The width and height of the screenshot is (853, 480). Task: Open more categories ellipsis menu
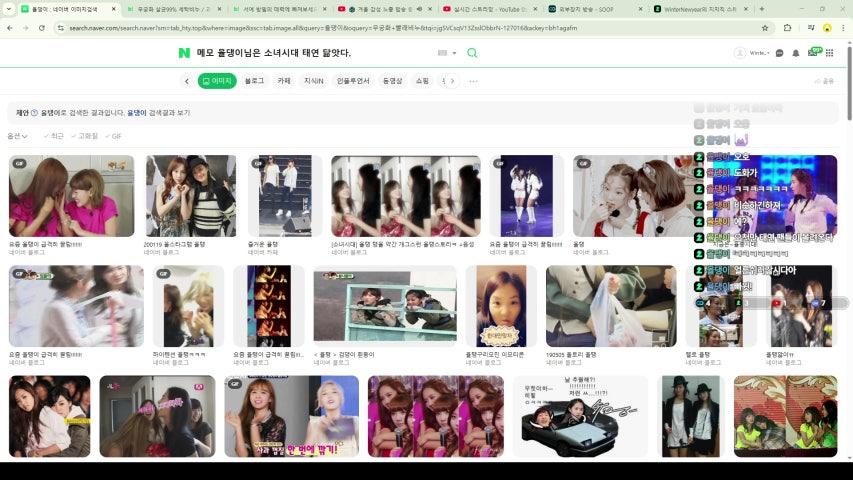coord(473,81)
